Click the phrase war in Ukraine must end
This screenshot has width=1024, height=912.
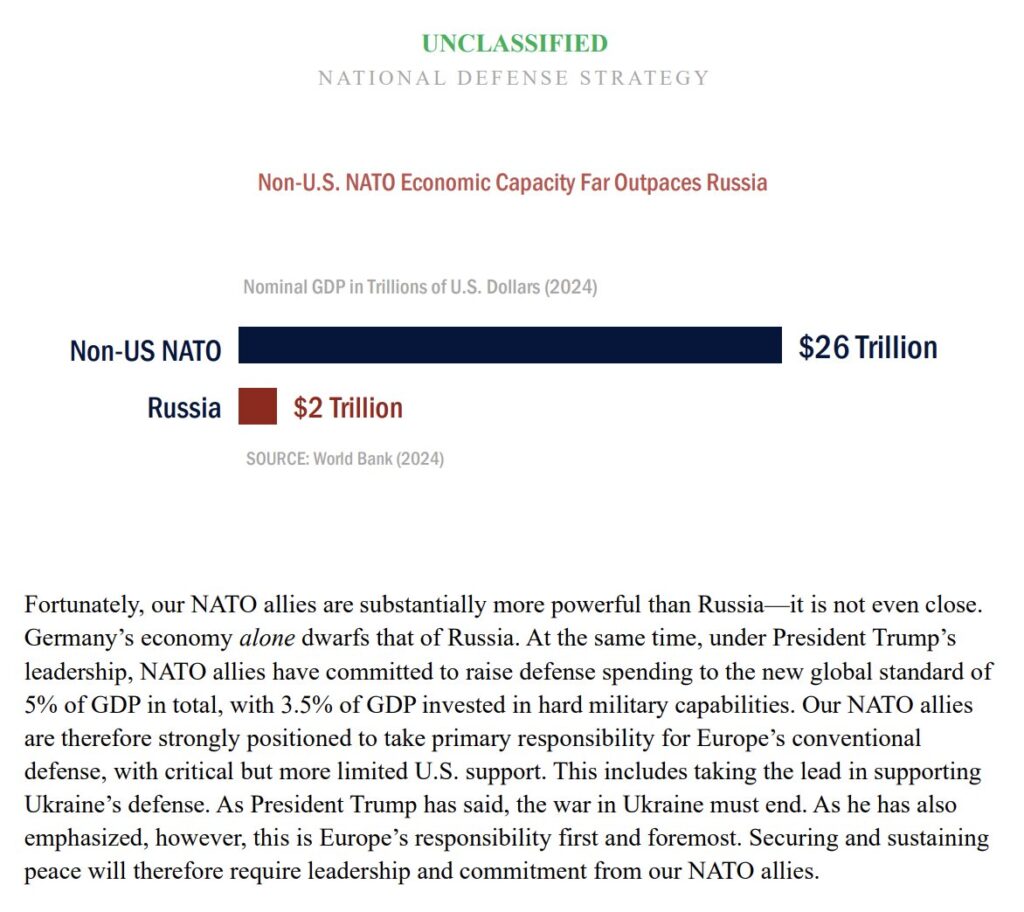[x=675, y=805]
